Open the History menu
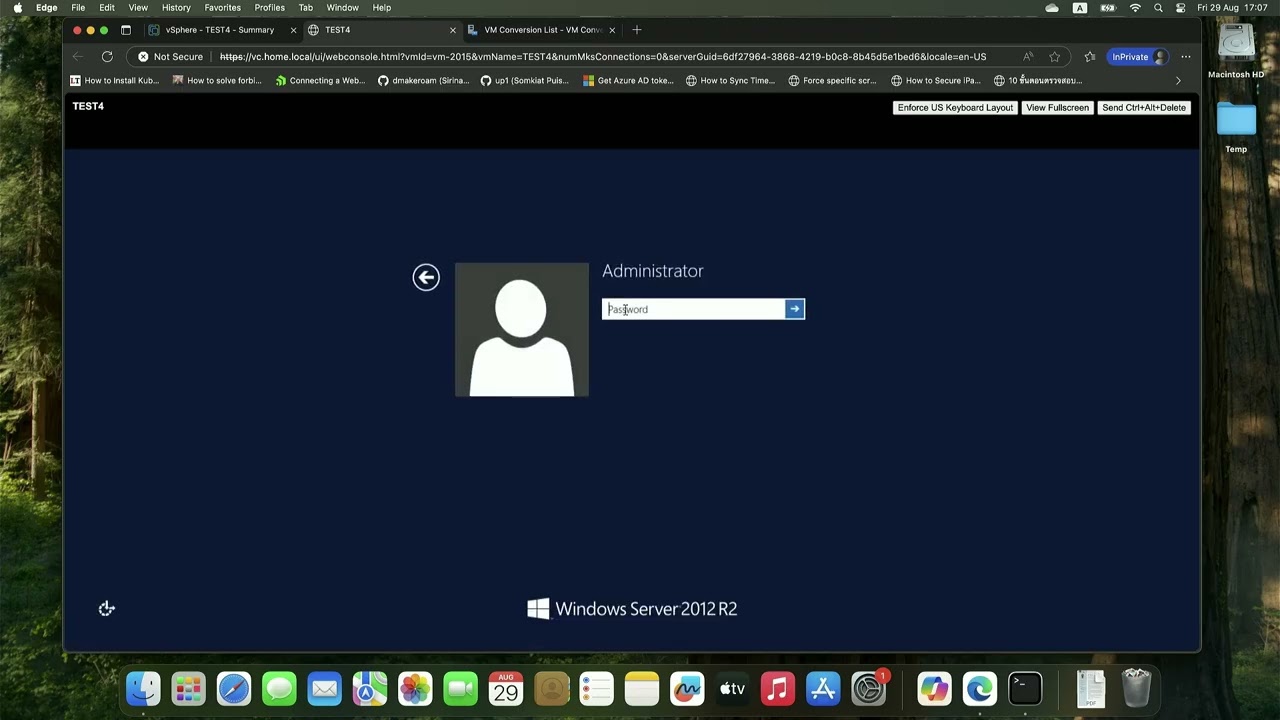This screenshot has width=1280, height=720. [x=176, y=8]
